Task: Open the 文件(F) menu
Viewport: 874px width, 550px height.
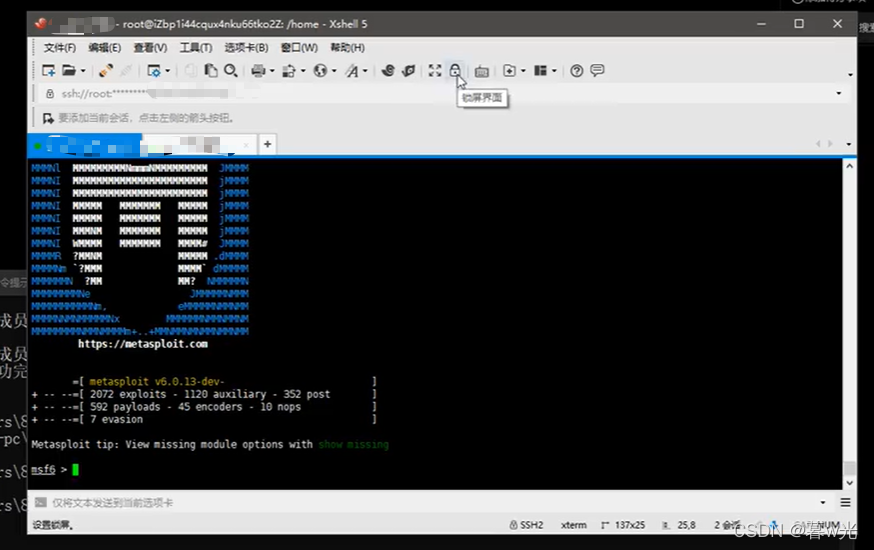Action: coord(59,47)
